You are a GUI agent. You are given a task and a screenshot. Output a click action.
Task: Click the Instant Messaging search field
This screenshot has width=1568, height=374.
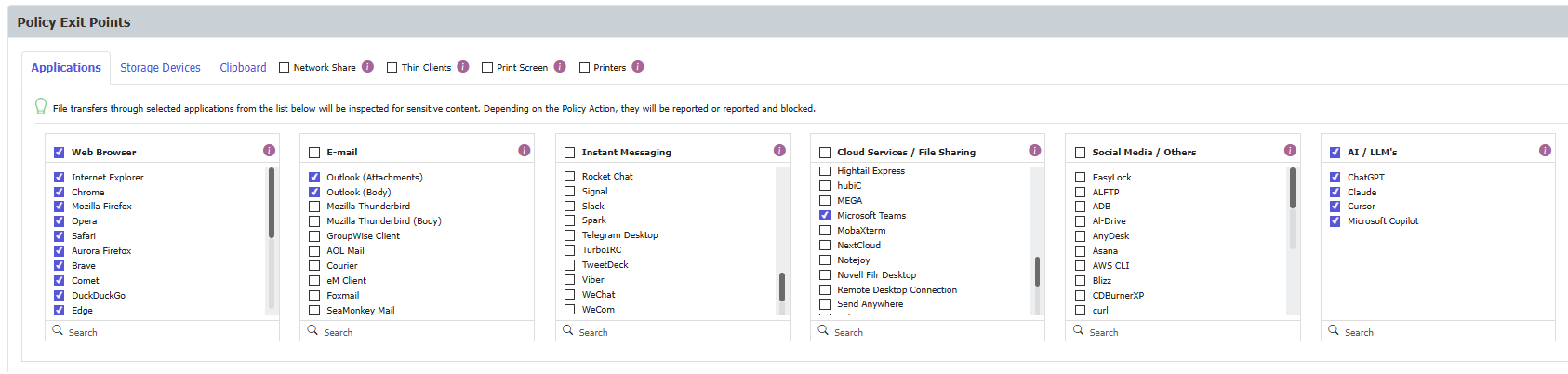click(x=673, y=331)
